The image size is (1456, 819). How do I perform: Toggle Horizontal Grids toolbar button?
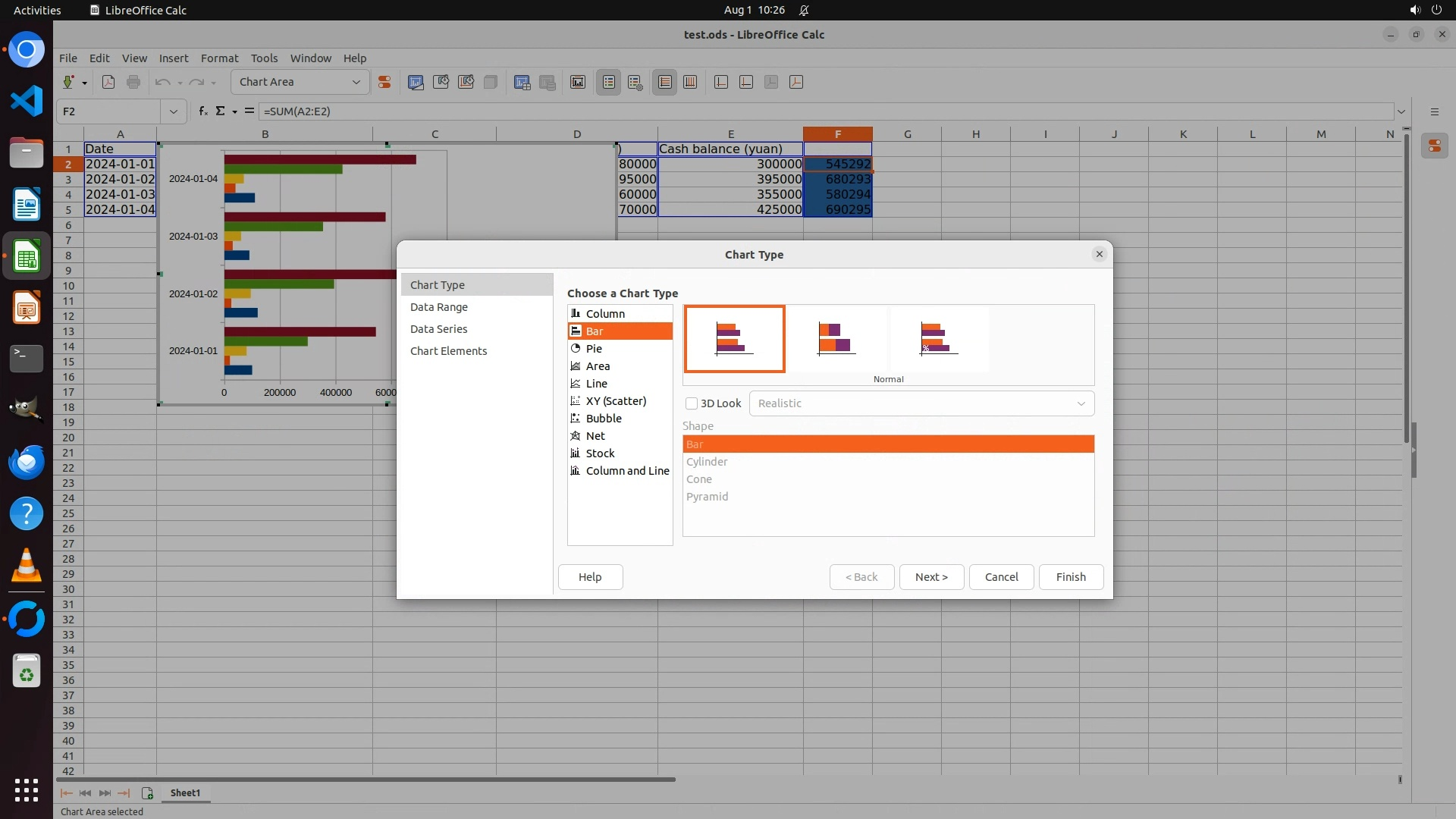(665, 83)
